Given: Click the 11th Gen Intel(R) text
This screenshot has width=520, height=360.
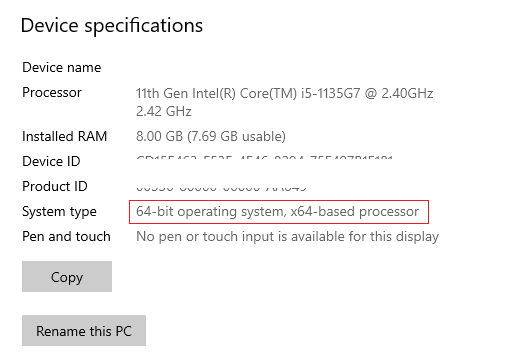Looking at the screenshot, I should pos(186,93).
